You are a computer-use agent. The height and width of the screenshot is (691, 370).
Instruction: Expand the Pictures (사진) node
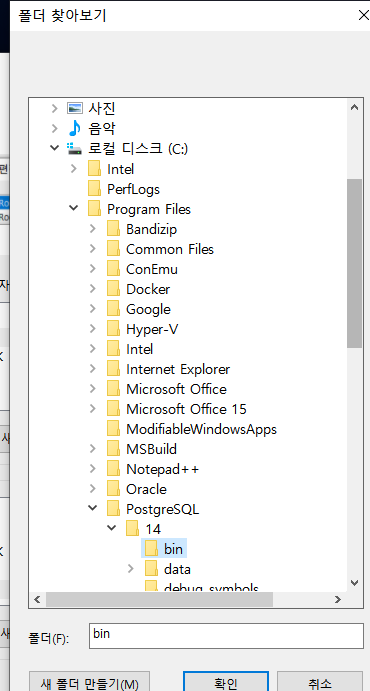pyautogui.click(x=54, y=108)
